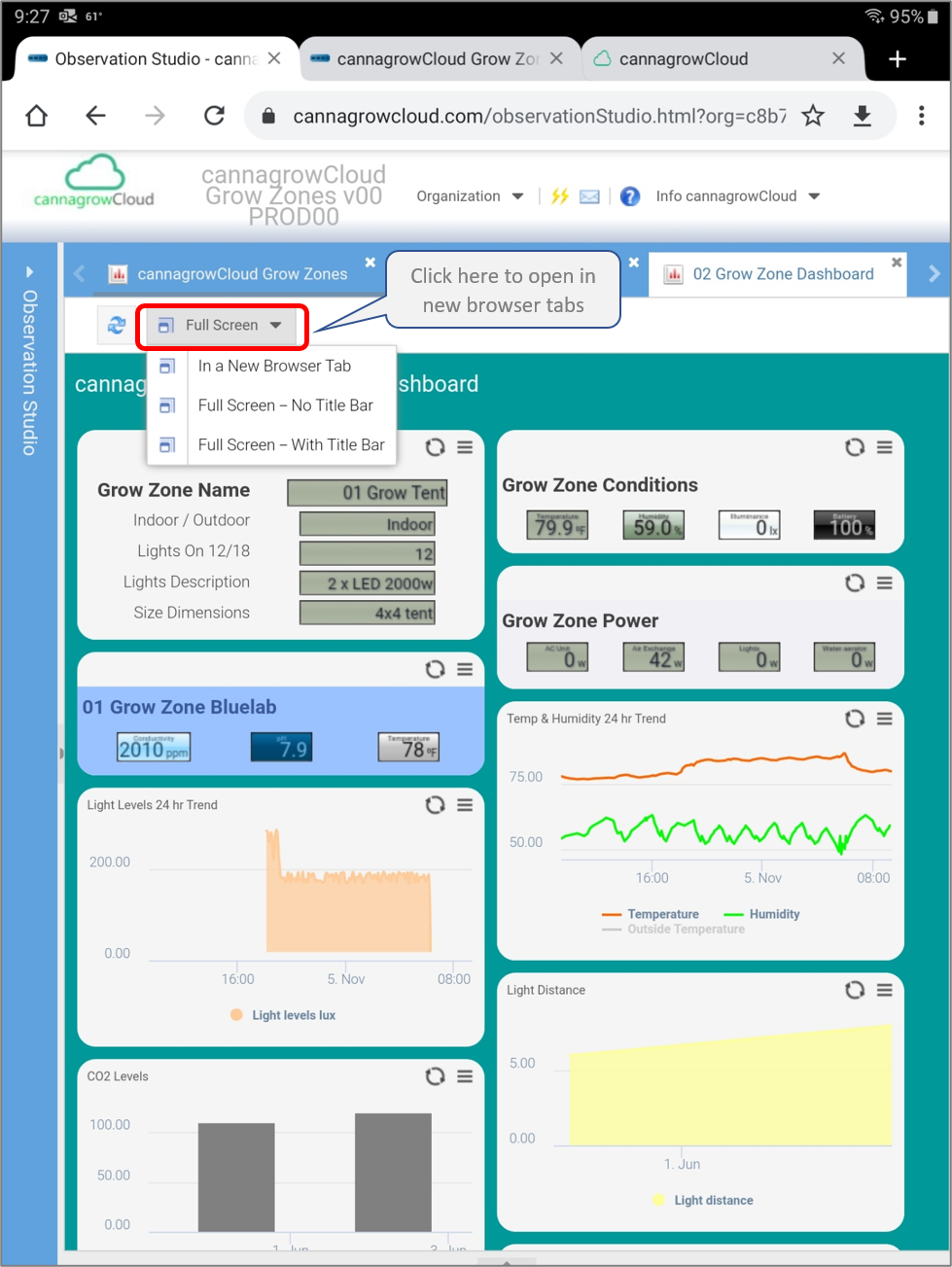Bookmark page with the star icon
This screenshot has height=1267, width=952.
pyautogui.click(x=813, y=117)
